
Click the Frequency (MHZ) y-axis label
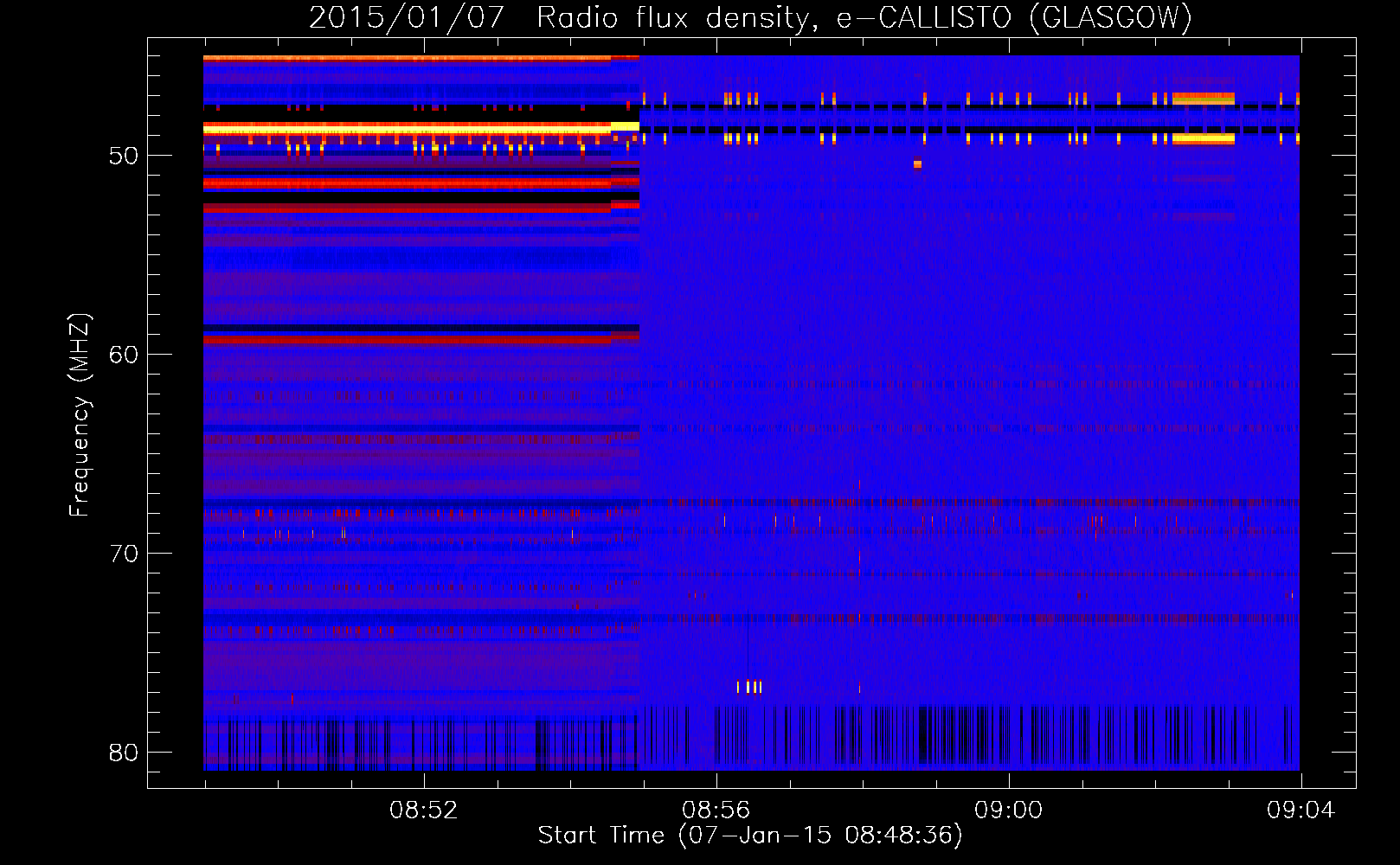point(80,415)
